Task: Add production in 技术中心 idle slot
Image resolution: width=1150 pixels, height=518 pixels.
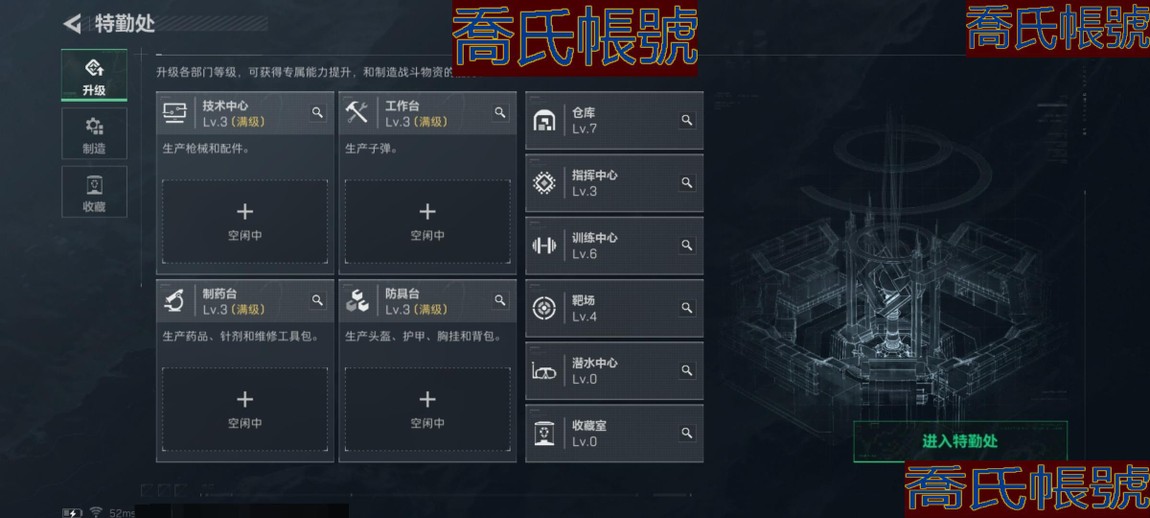Action: pos(245,222)
